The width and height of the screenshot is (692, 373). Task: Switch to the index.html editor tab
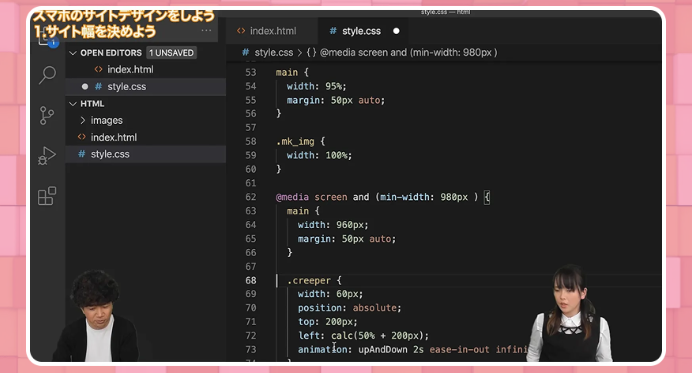pos(273,31)
